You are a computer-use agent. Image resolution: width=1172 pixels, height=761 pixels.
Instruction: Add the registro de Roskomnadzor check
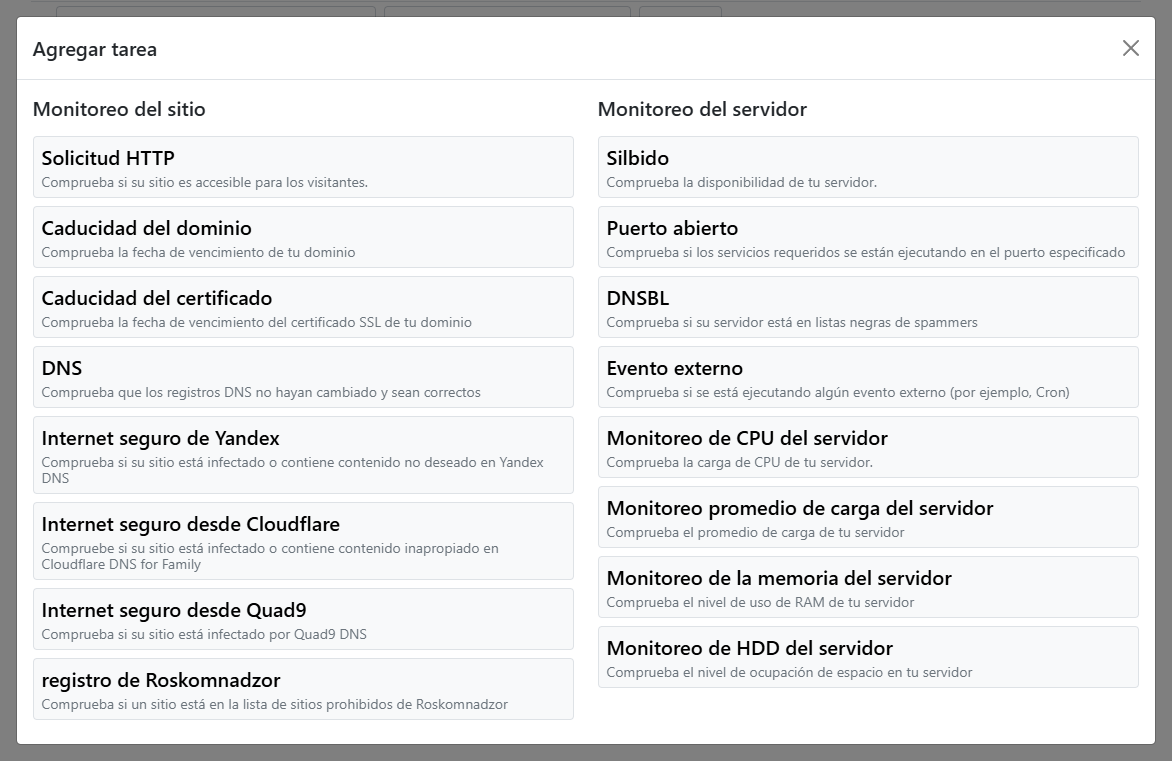coord(303,689)
